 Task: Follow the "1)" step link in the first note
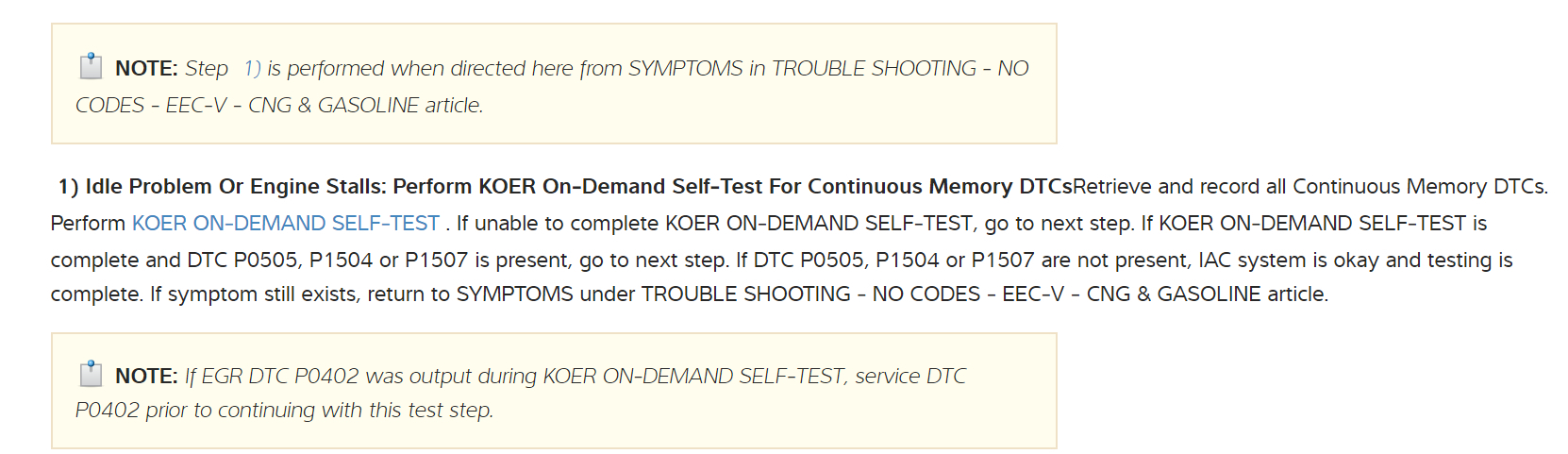[x=252, y=69]
